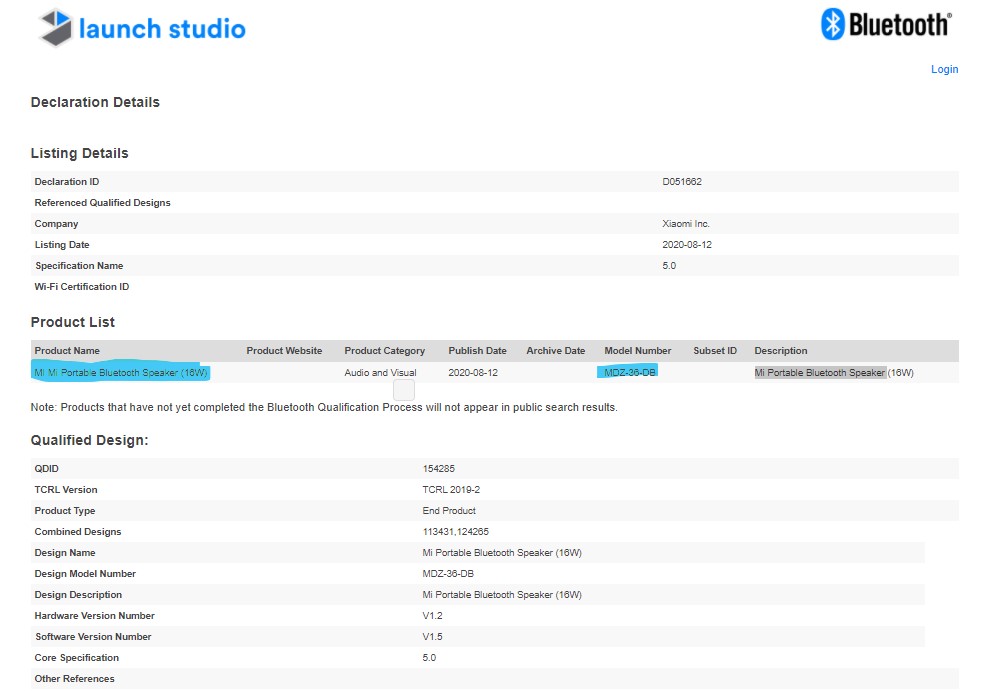The image size is (998, 691).
Task: Click the Product Website column header
Action: [284, 351]
